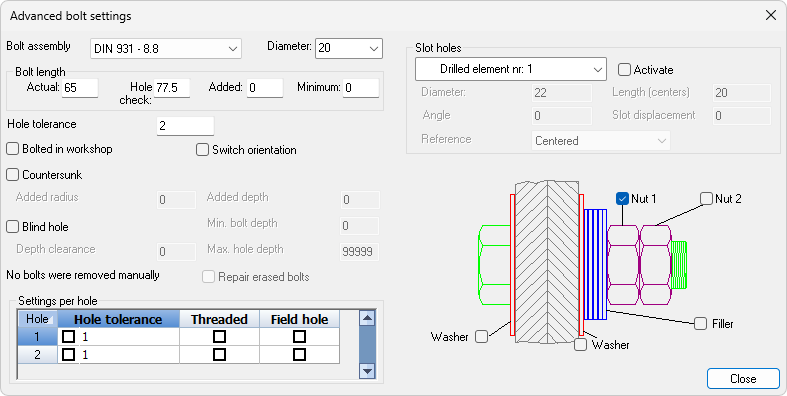Enable the Filler checkbox
787x396 pixels.
(x=701, y=324)
